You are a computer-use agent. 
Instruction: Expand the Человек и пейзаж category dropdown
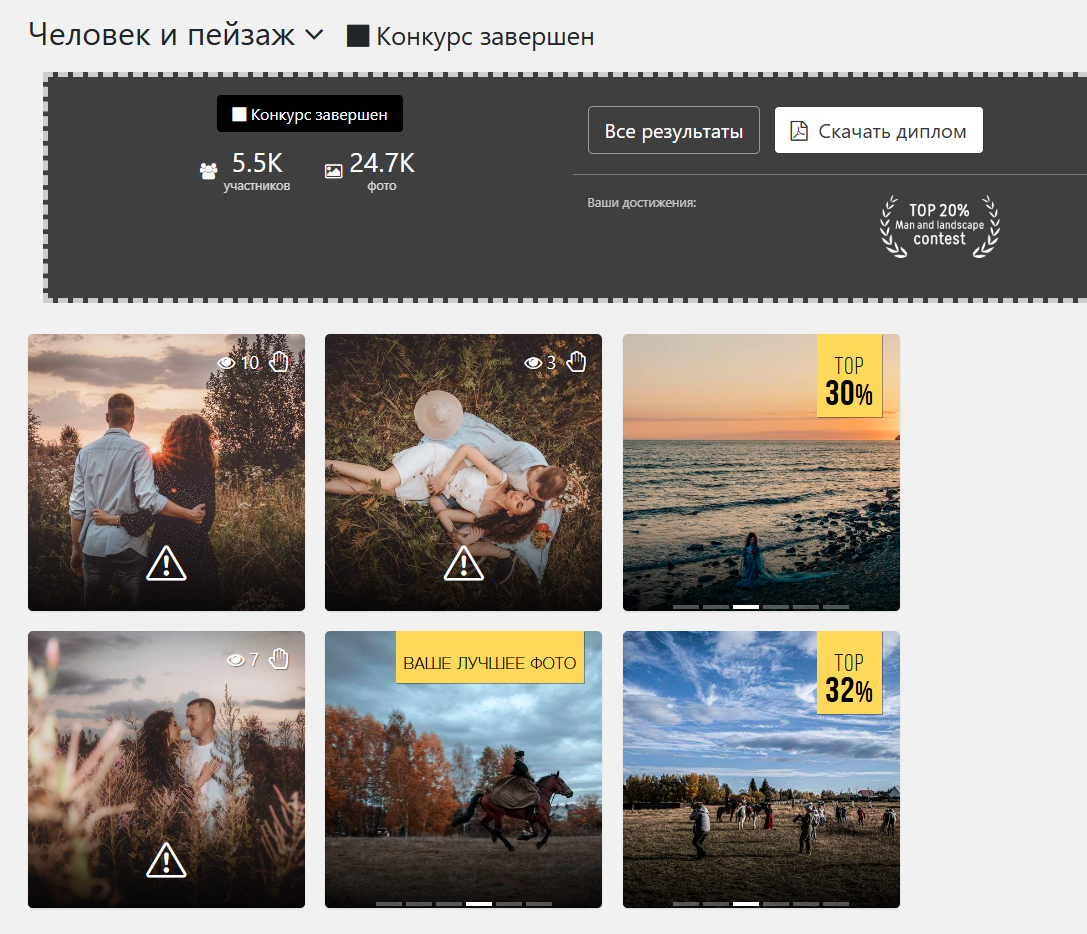(315, 34)
